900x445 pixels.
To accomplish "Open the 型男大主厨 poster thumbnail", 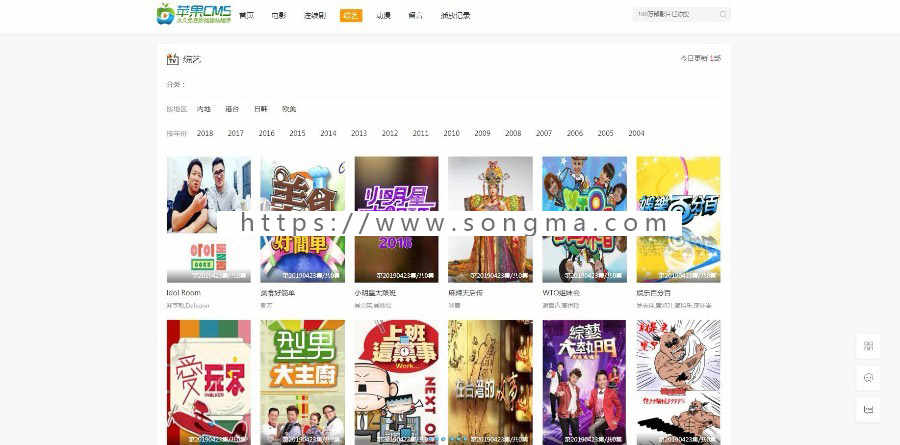I will click(302, 382).
